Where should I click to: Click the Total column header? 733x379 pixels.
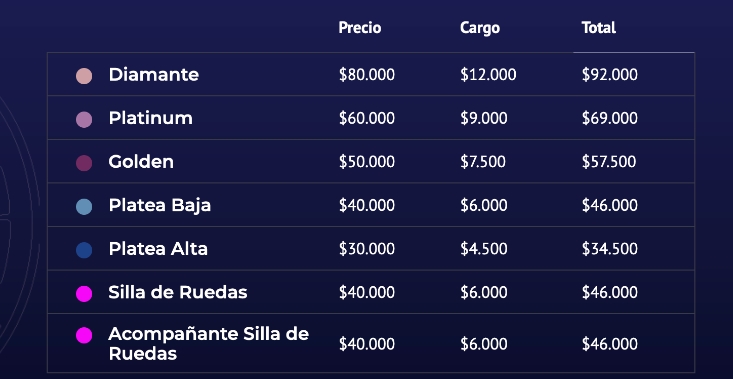[599, 28]
